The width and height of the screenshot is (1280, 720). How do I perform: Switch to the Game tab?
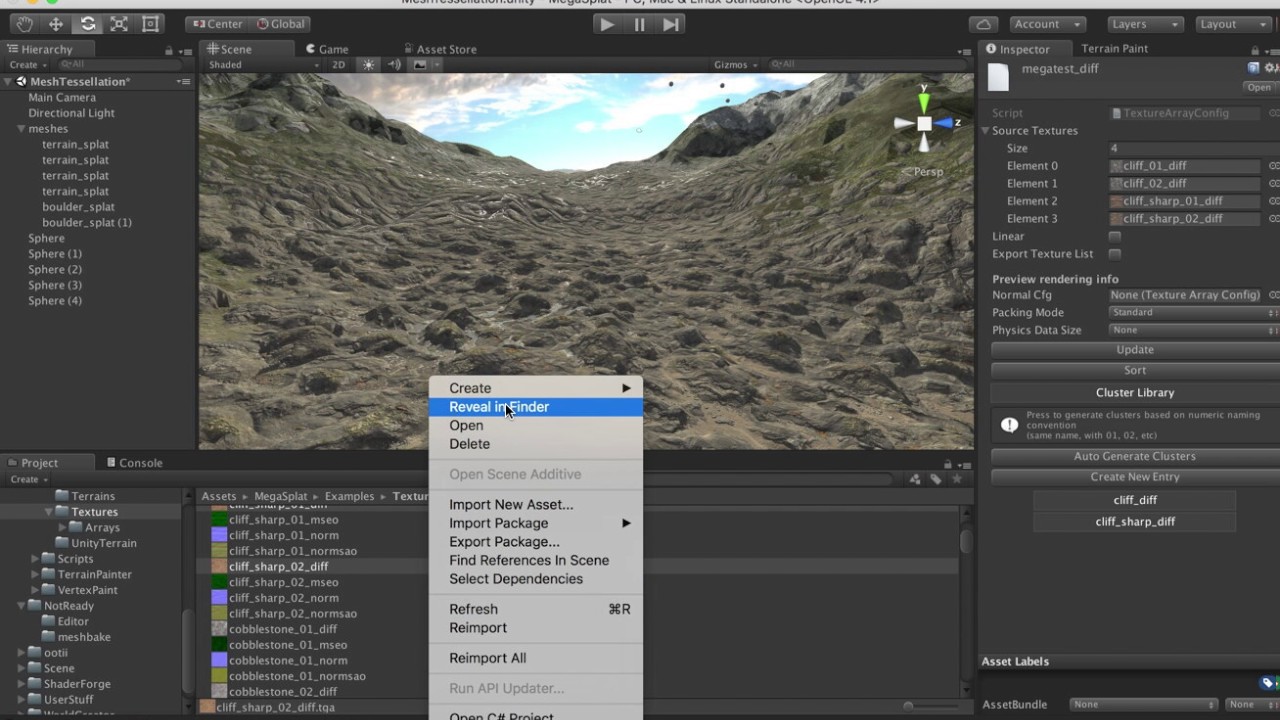coord(326,49)
